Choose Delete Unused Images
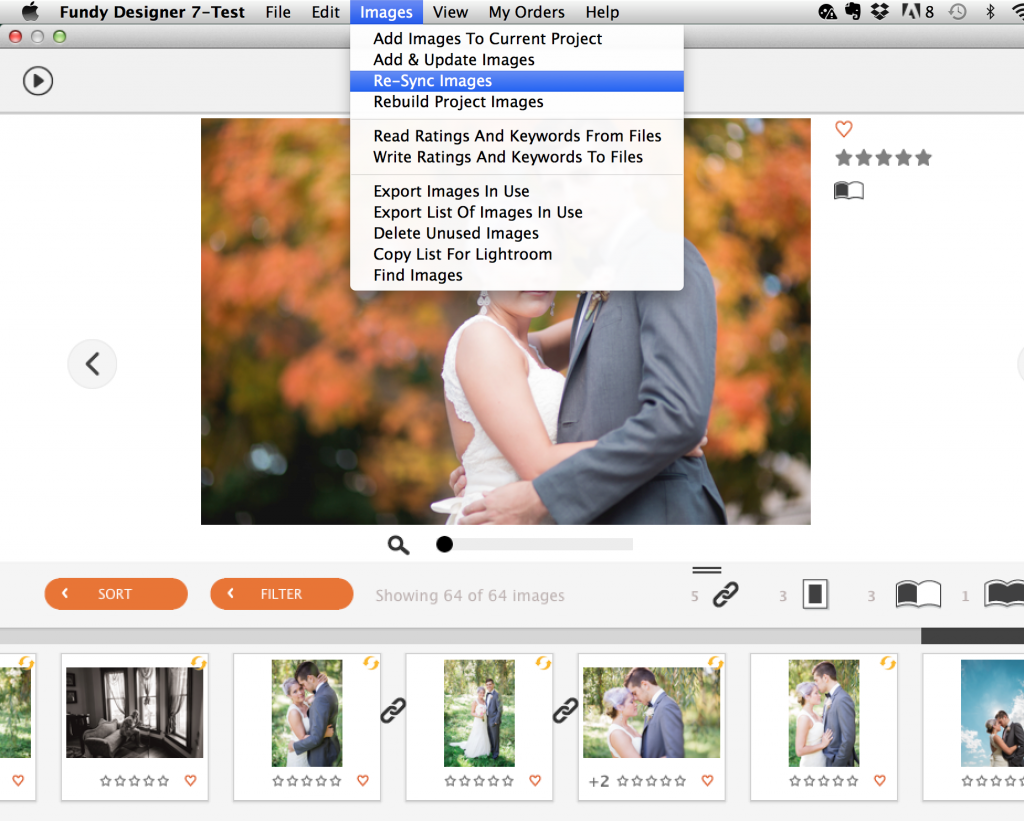This screenshot has width=1024, height=821. point(517,233)
